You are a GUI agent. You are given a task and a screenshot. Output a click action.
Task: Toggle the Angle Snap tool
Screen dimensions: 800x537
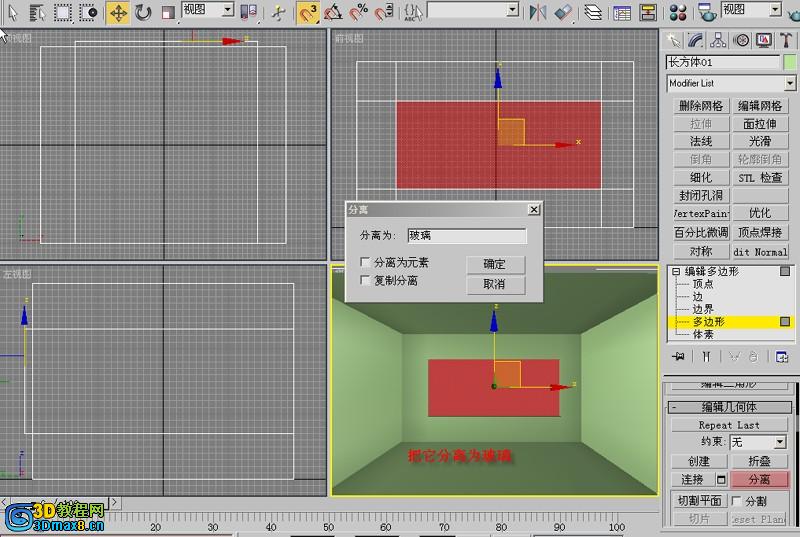pyautogui.click(x=333, y=12)
